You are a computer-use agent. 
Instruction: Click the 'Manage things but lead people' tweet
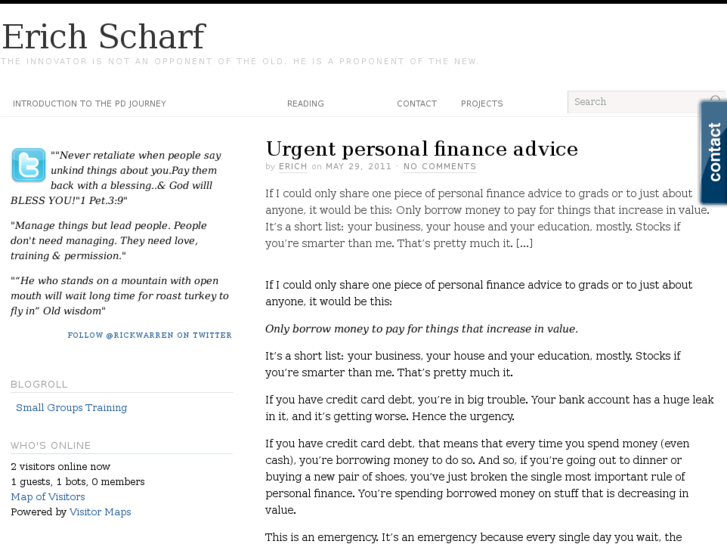[108, 240]
